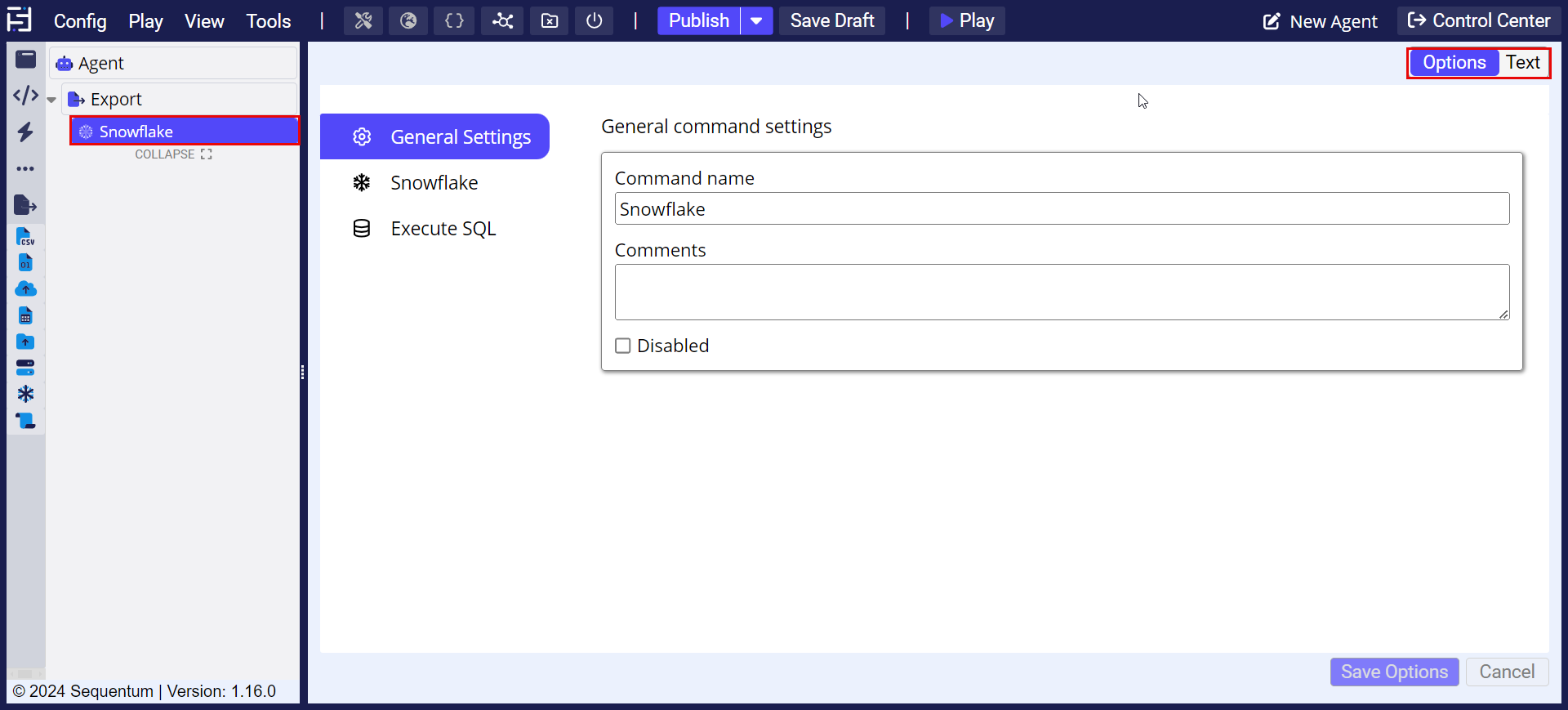Click the panel splitter handle dots
1568x710 pixels.
[303, 373]
